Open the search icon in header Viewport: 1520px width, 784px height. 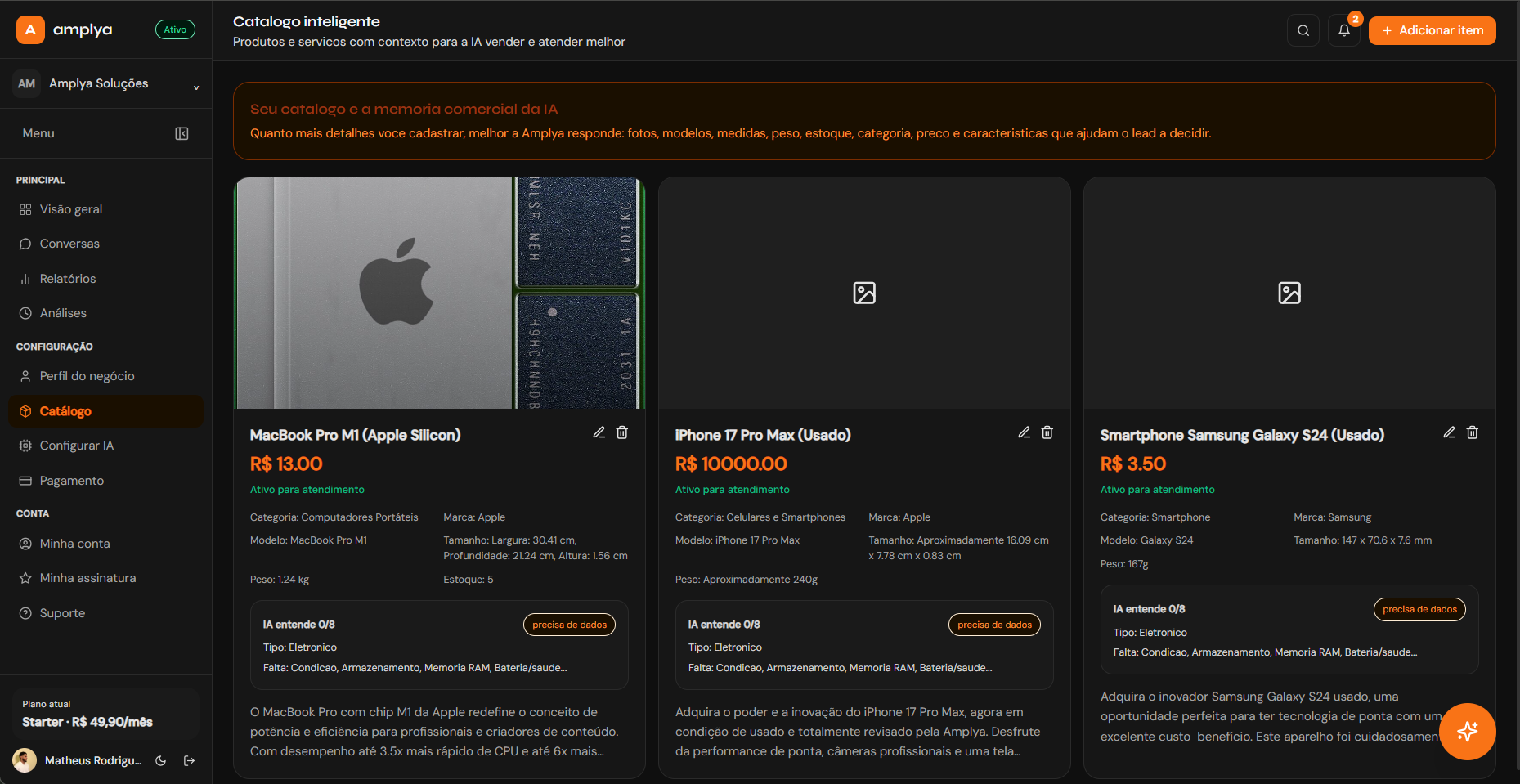click(1303, 30)
